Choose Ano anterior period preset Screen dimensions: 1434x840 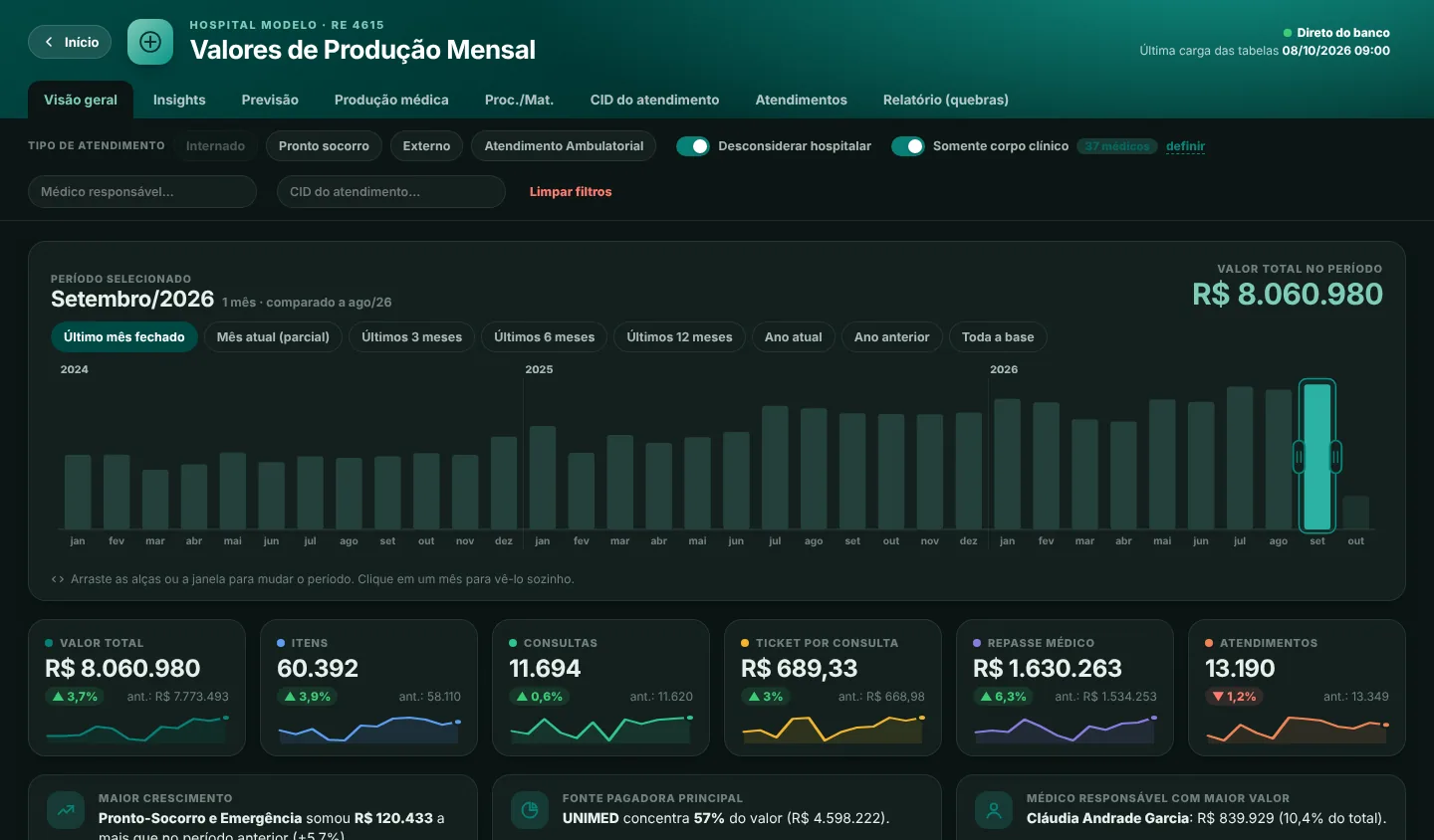891,337
